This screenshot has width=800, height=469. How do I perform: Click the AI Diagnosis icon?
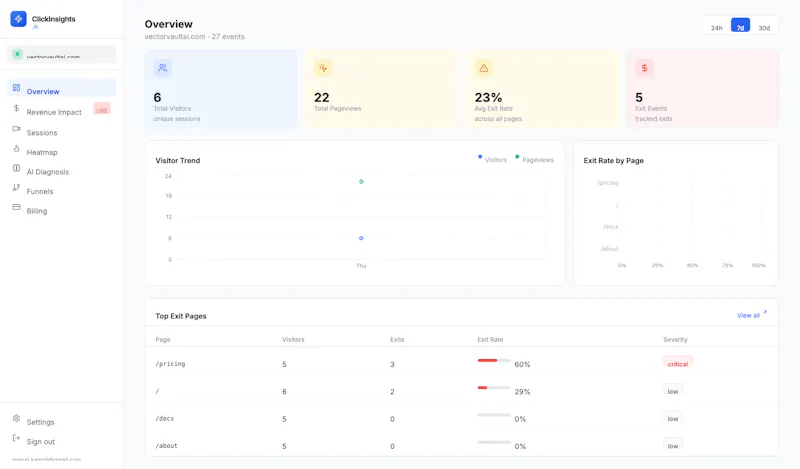point(16,168)
